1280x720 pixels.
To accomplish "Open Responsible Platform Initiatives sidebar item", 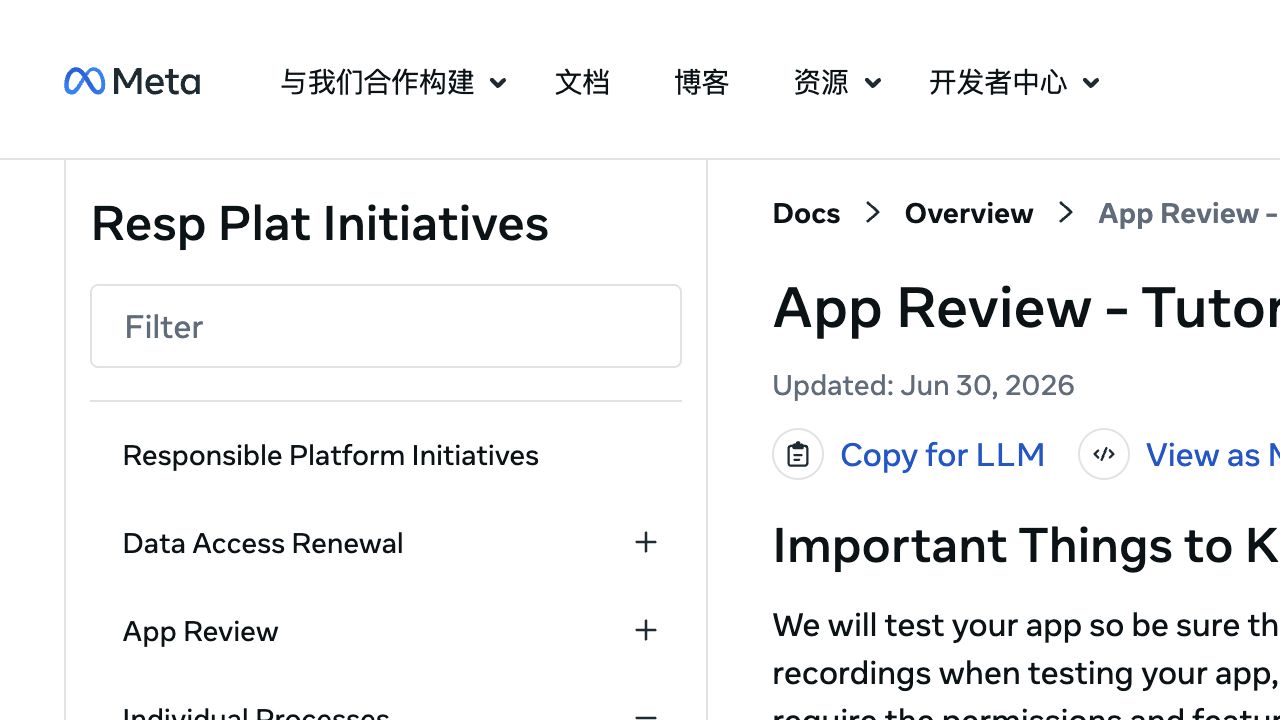I will point(330,455).
